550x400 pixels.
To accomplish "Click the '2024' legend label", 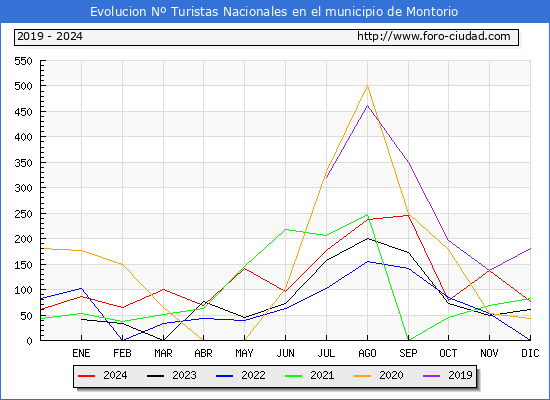I will click(115, 375).
